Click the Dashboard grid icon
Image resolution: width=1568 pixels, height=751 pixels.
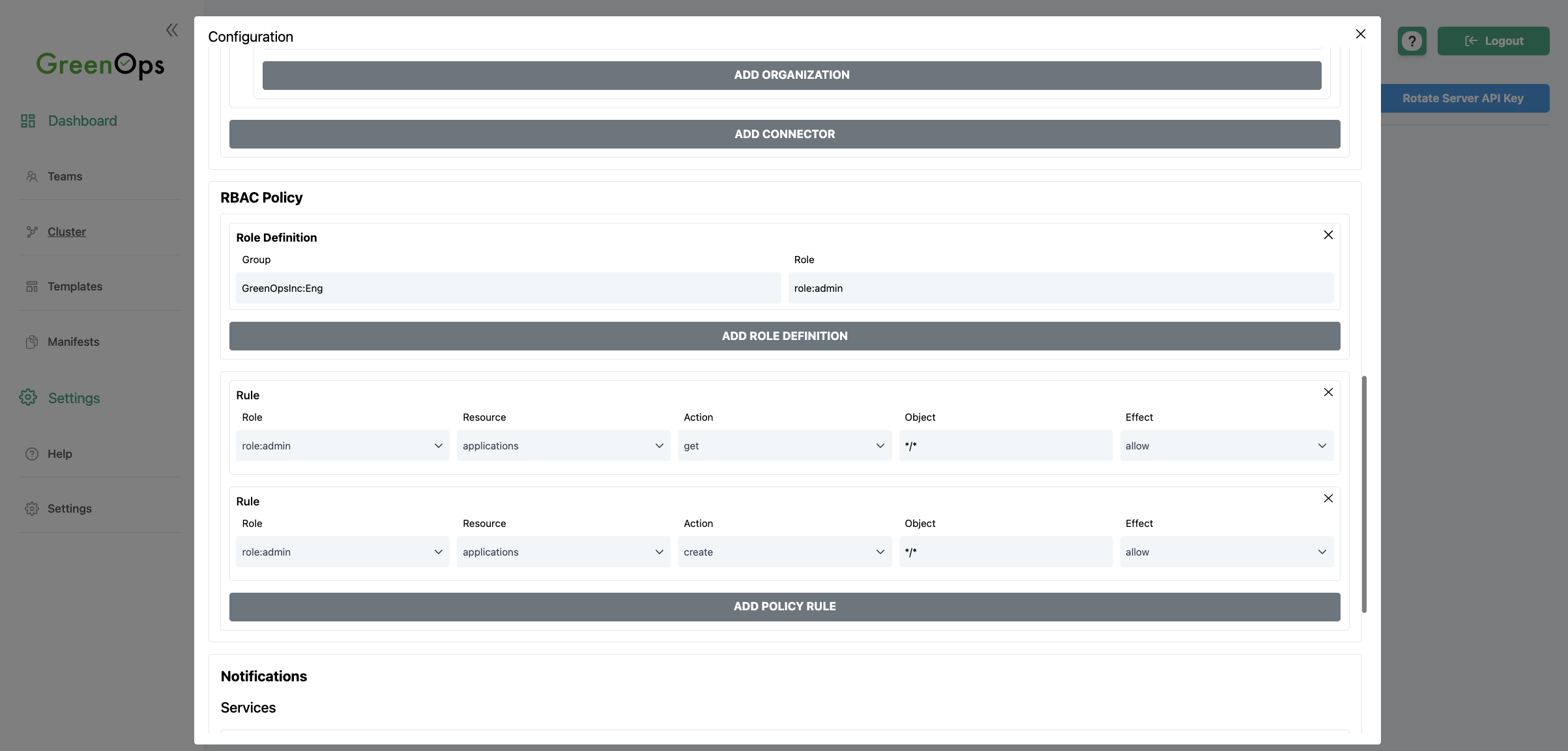coord(28,121)
